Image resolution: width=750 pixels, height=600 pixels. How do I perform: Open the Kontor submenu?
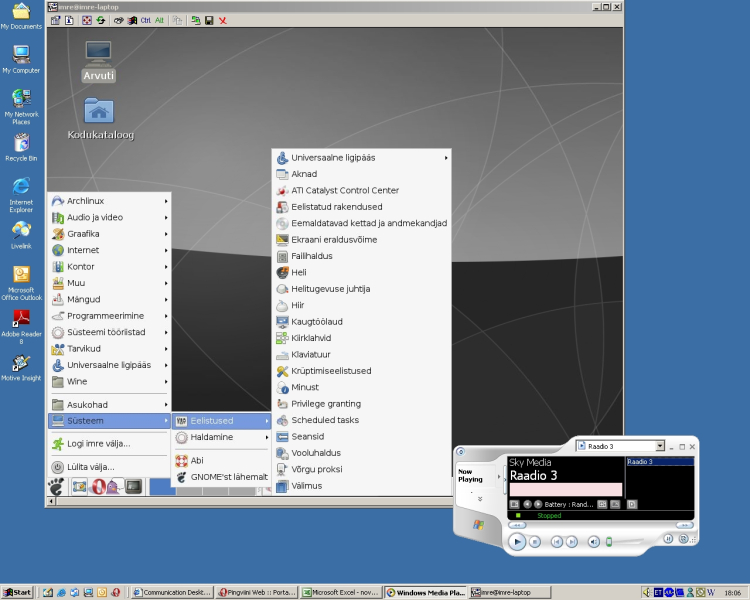coord(110,267)
